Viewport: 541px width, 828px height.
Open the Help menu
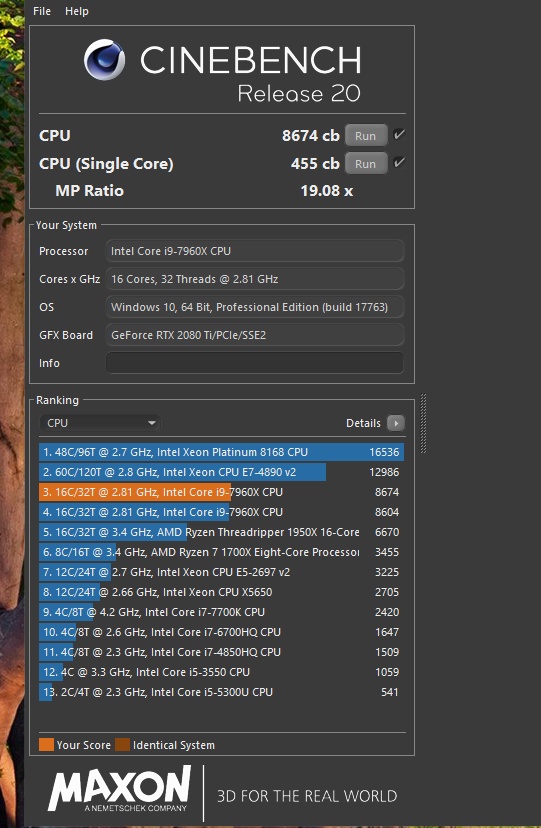click(77, 11)
